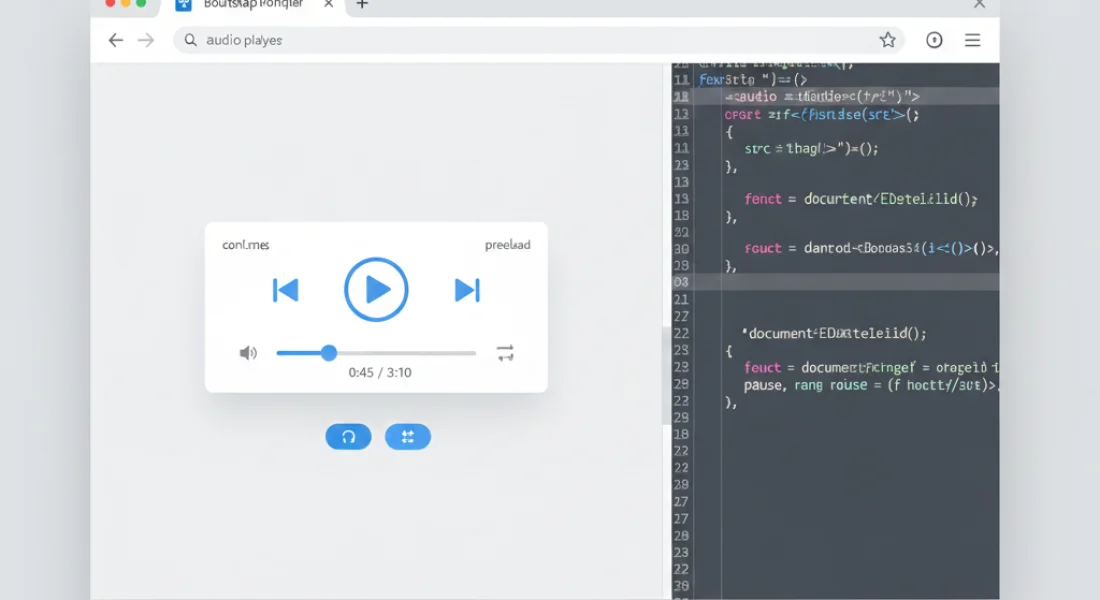The height and width of the screenshot is (600, 1100).
Task: Click the blue equalizer settings button
Action: (x=408, y=437)
